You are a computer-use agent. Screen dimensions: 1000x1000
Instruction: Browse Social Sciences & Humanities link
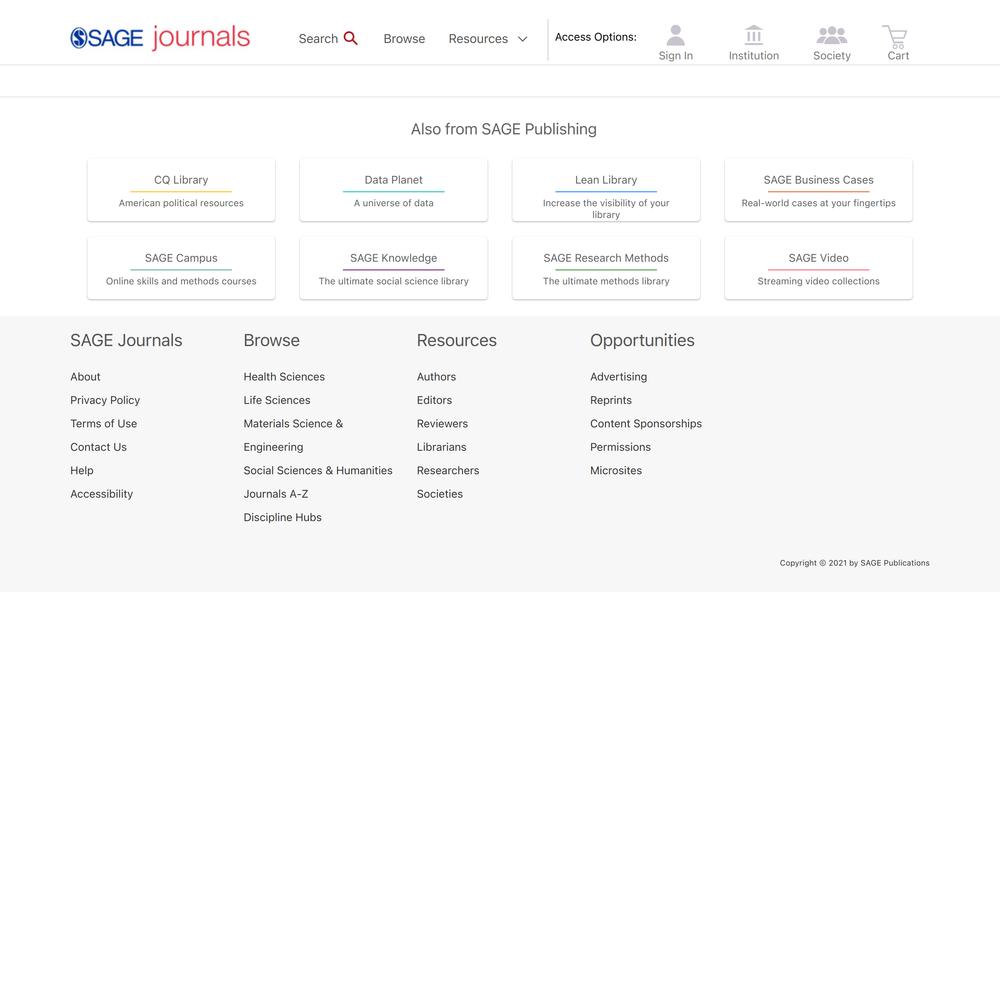point(318,471)
